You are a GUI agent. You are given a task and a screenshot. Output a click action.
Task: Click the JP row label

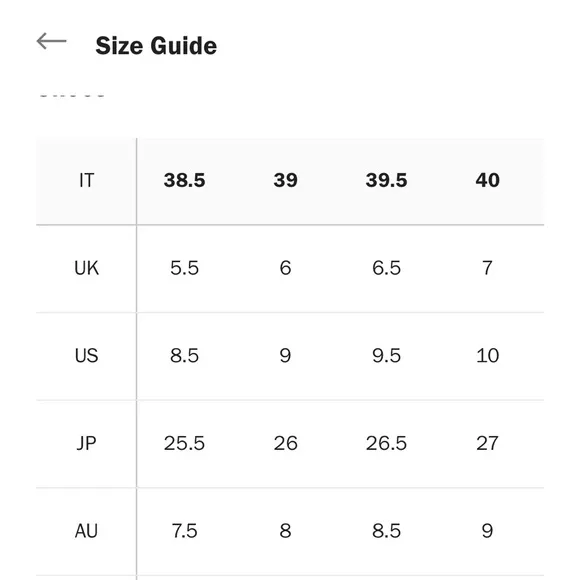point(87,444)
